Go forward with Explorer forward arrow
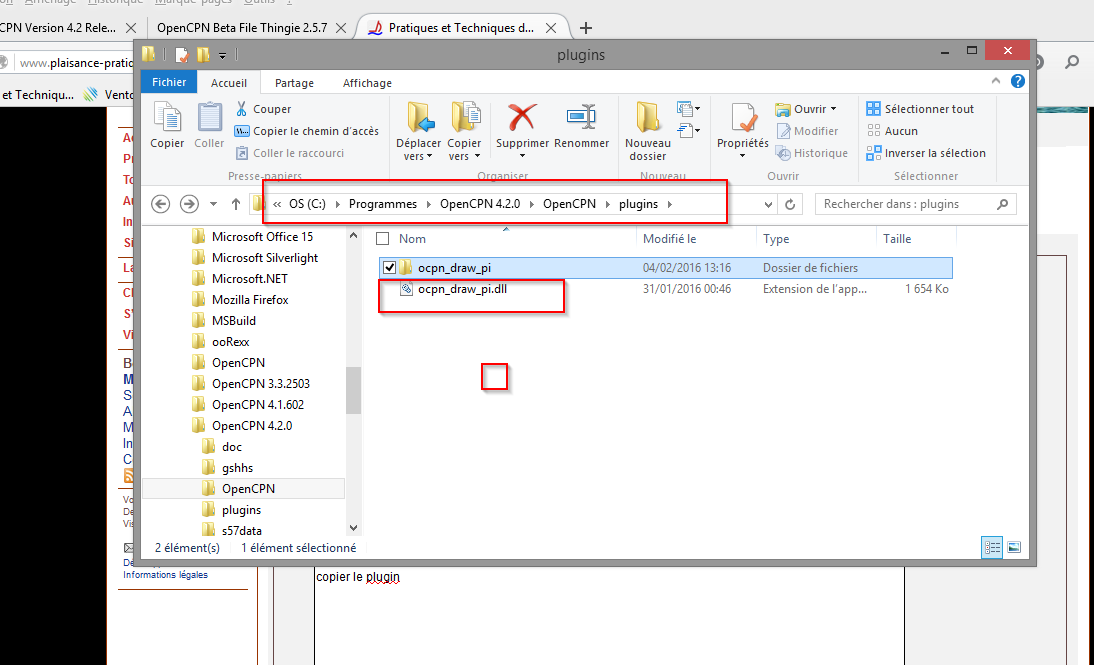This screenshot has width=1094, height=665. tap(189, 204)
